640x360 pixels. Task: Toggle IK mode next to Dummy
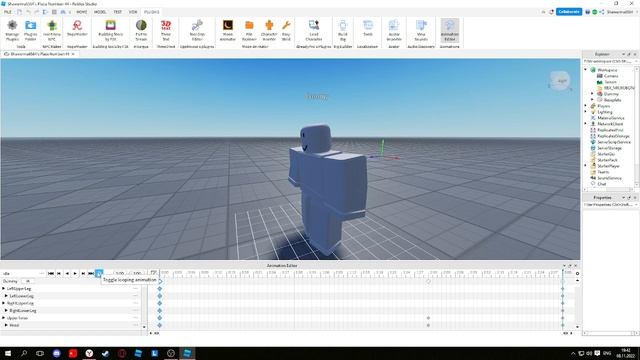pyautogui.click(x=28, y=281)
